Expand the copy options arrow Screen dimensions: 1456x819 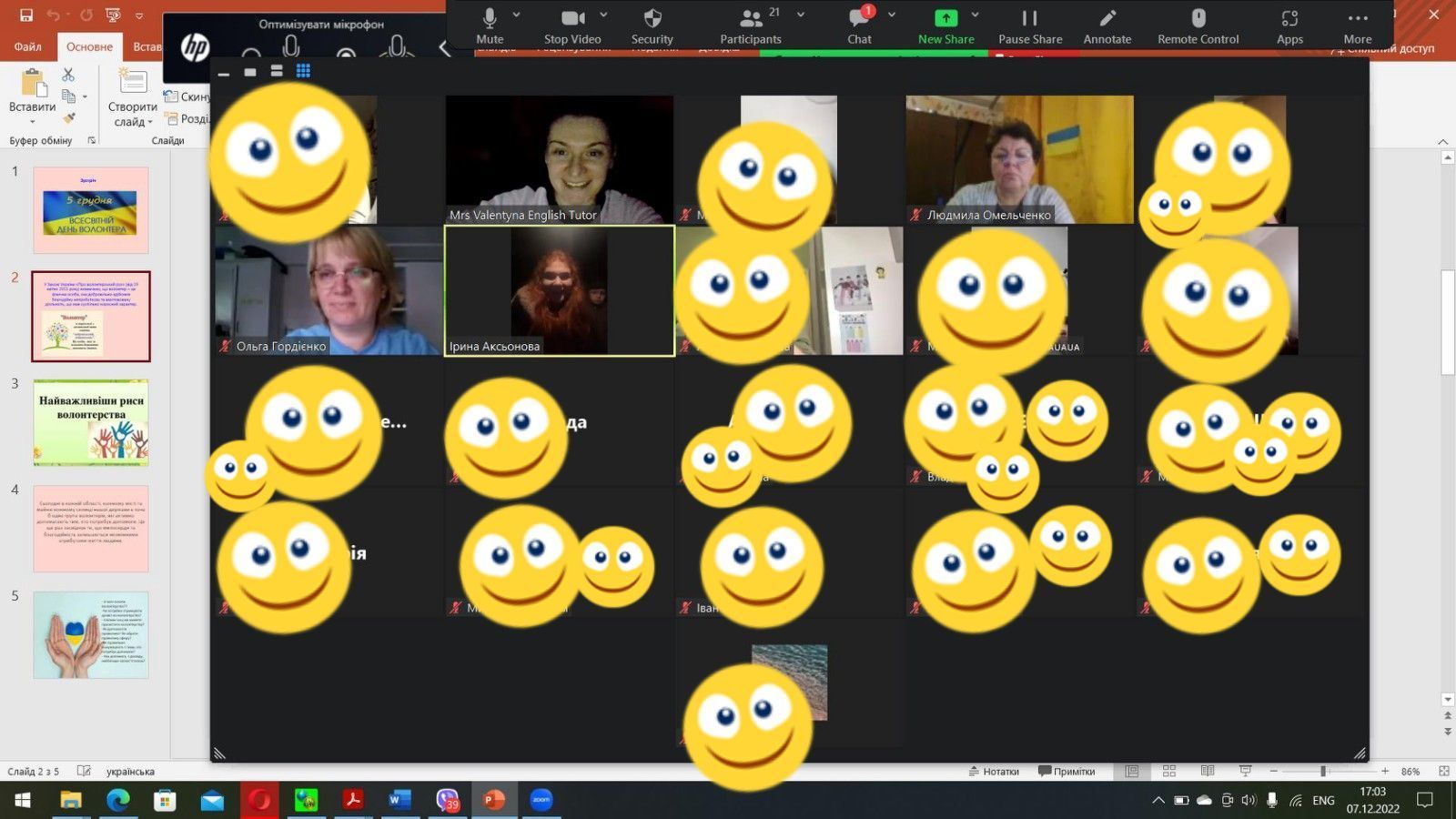[85, 96]
